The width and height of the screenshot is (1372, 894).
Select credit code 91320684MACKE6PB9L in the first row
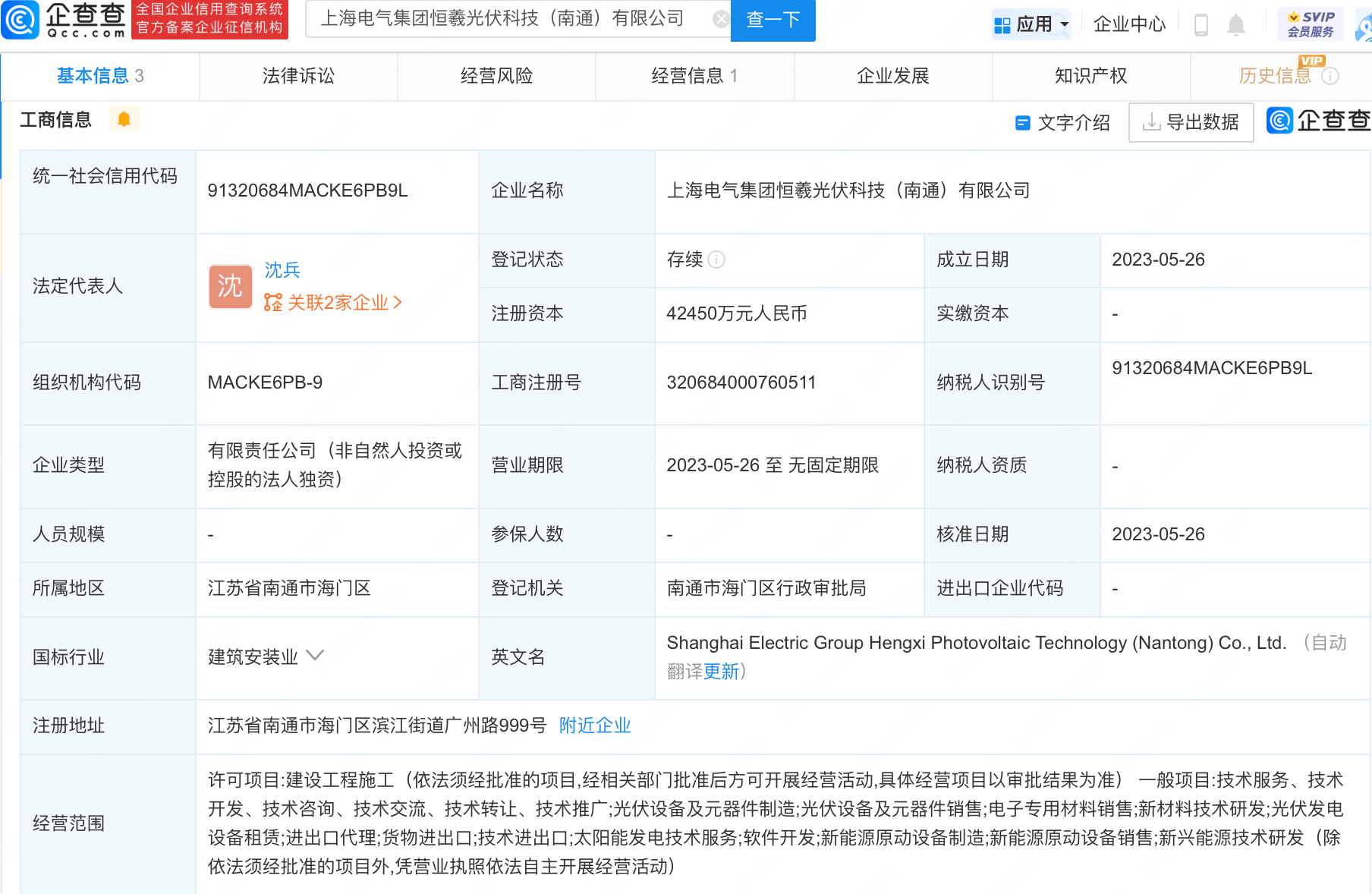[x=307, y=190]
